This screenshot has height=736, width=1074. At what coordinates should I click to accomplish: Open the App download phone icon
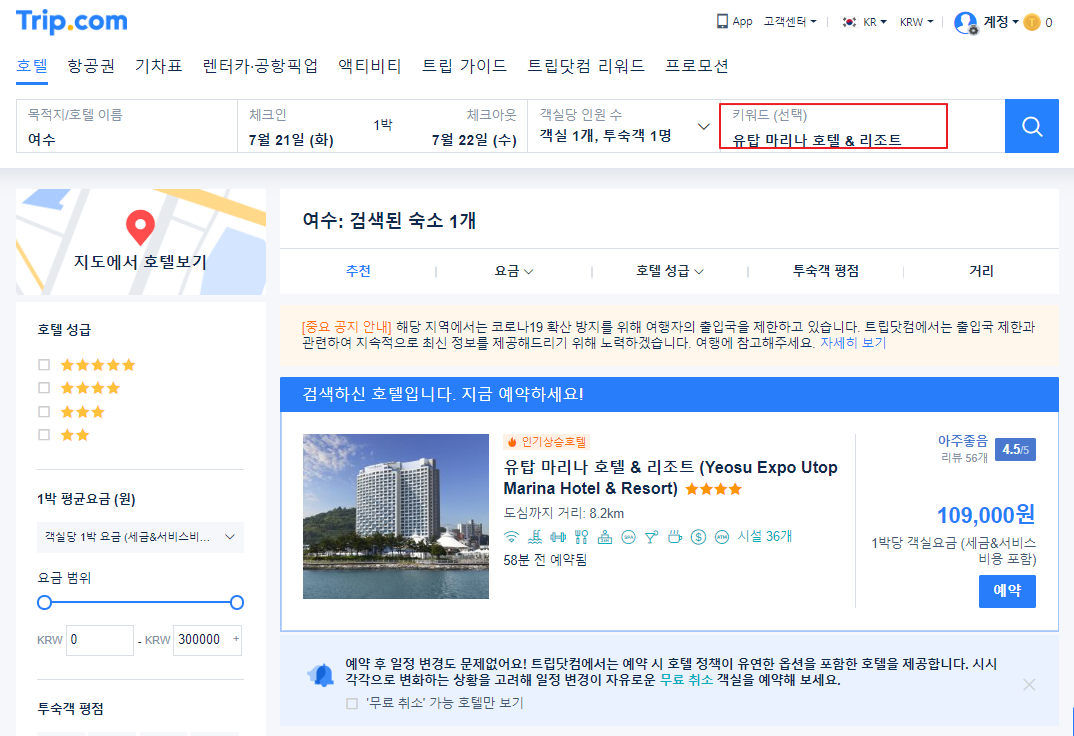[x=722, y=21]
